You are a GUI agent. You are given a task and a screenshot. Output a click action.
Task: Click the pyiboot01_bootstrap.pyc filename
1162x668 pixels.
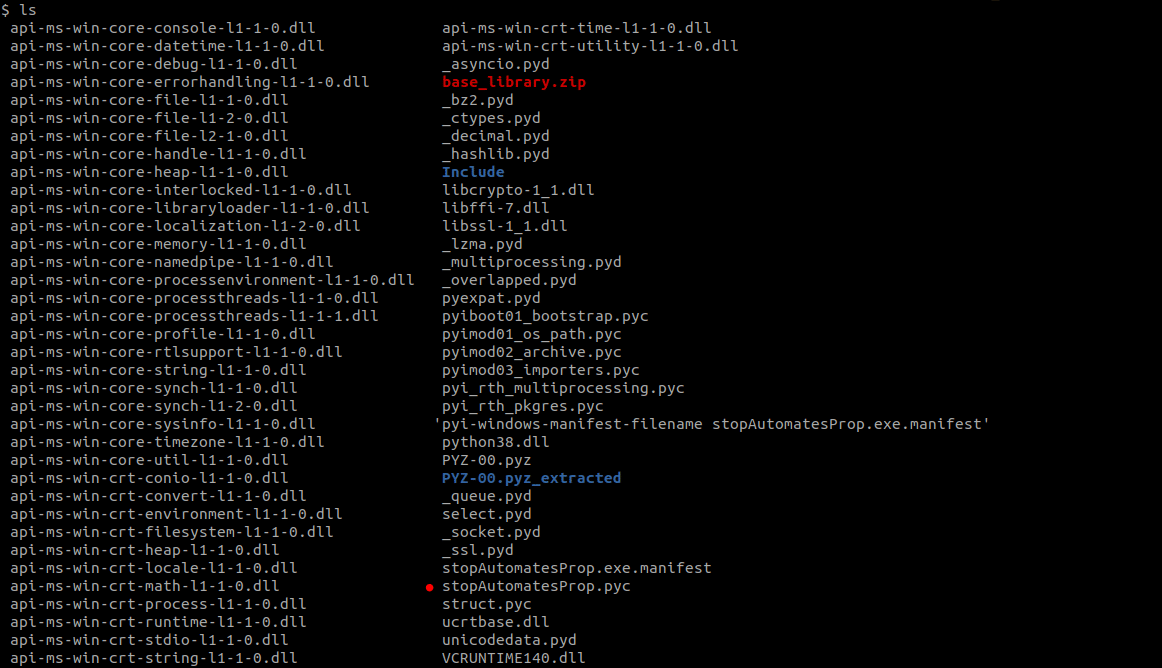click(545, 316)
